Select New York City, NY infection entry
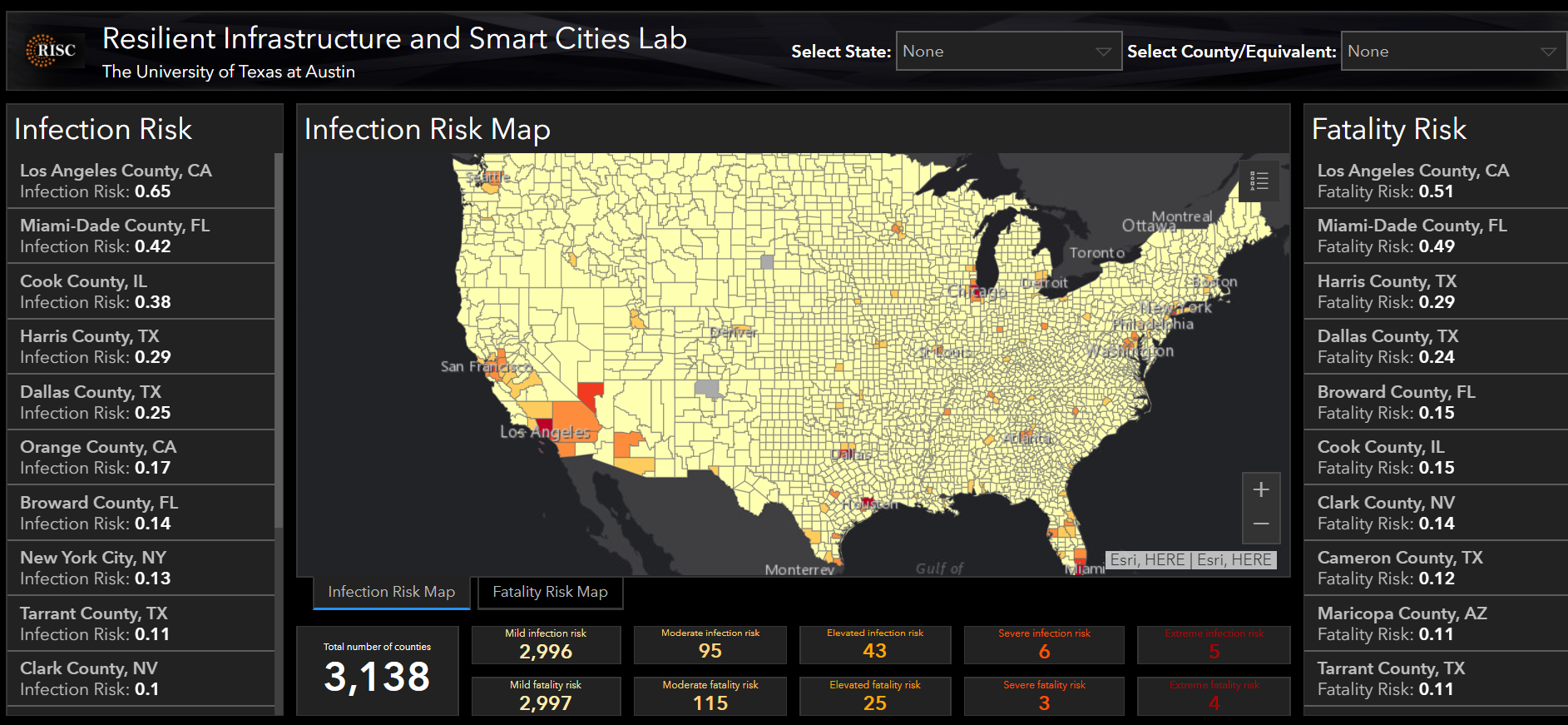1568x725 pixels. (x=141, y=568)
